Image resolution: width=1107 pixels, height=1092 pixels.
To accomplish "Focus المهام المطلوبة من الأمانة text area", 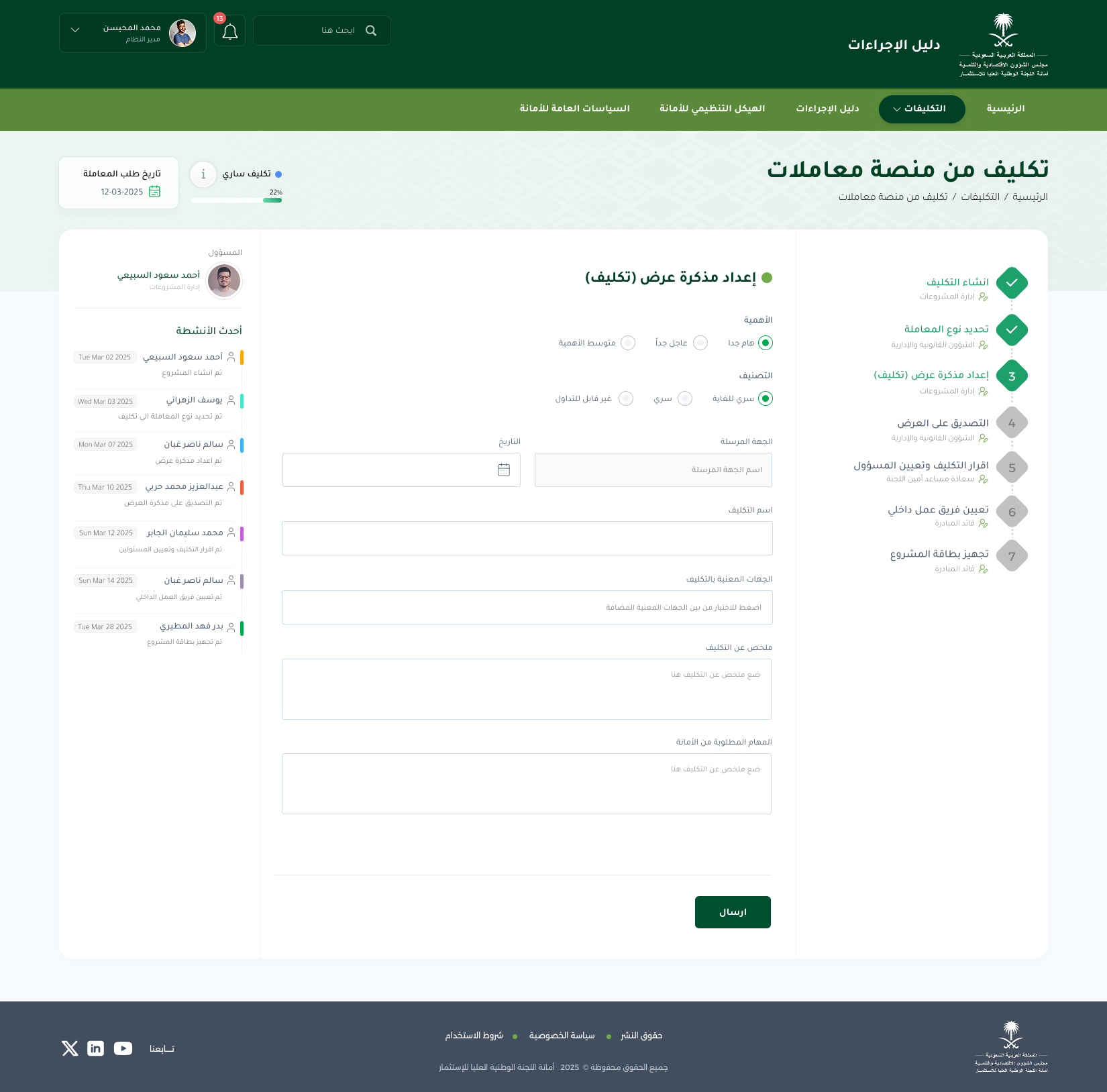I will [527, 783].
